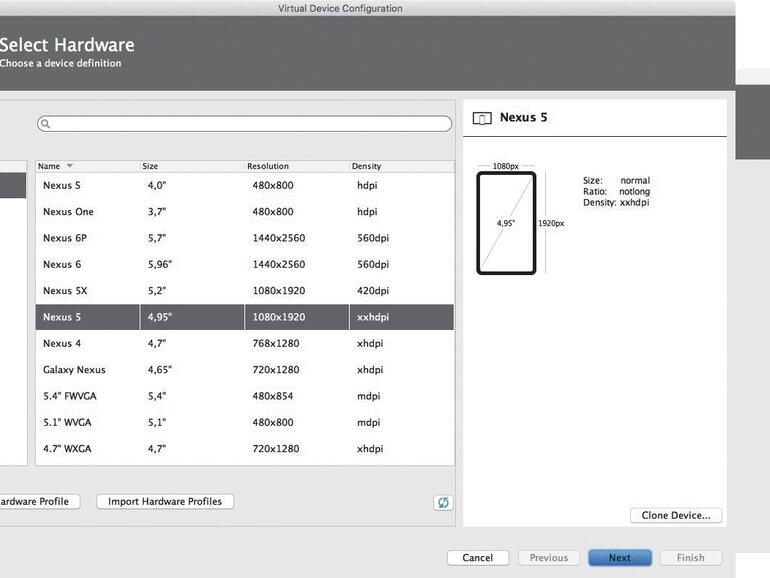Select the Nexus 6P row

(x=245, y=238)
